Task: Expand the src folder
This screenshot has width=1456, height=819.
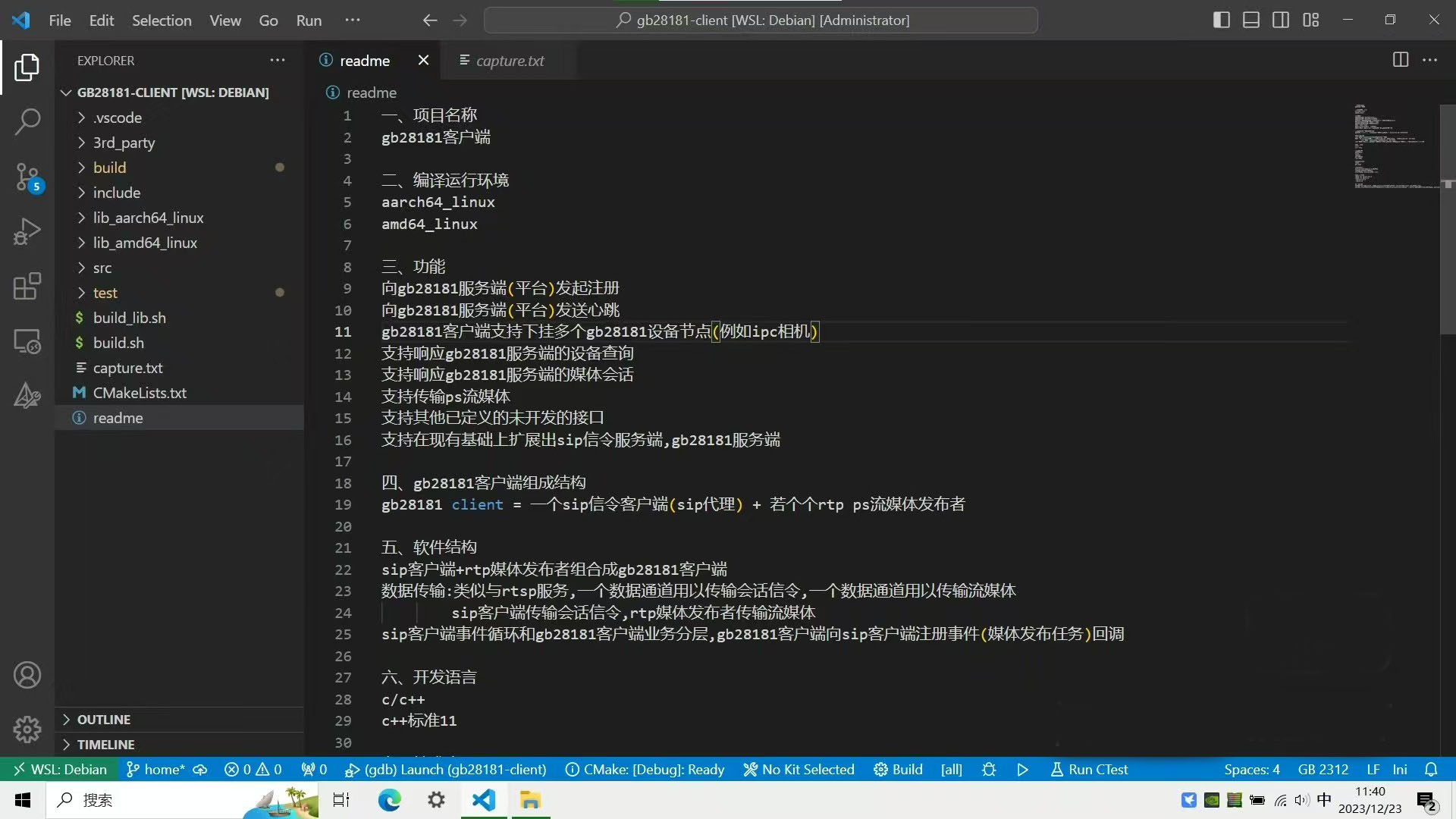Action: click(102, 268)
